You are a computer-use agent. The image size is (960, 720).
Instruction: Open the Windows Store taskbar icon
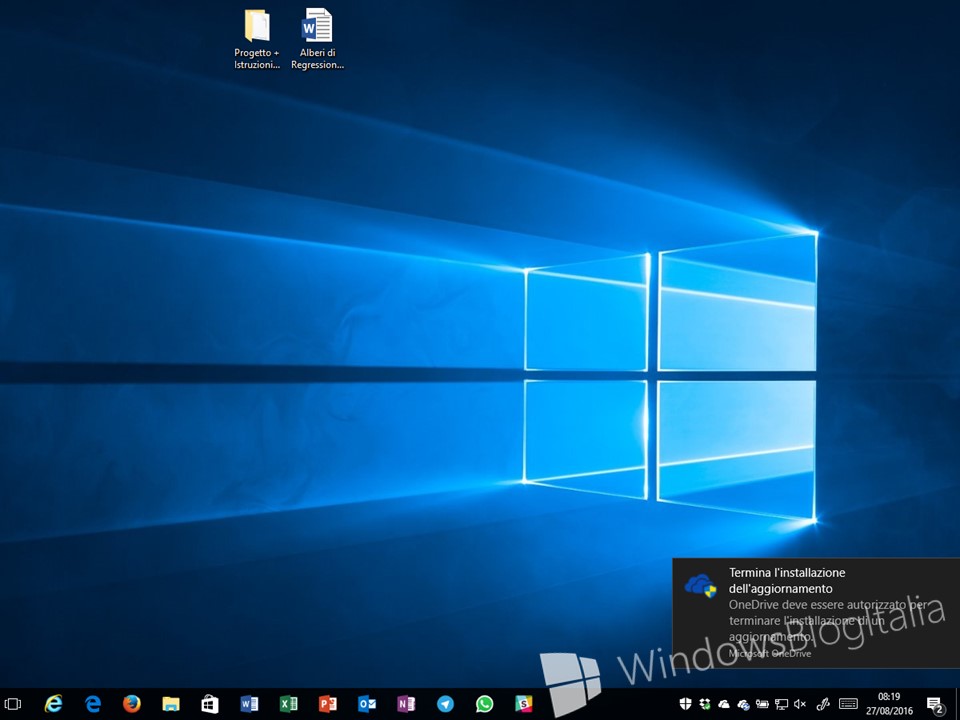click(x=210, y=704)
